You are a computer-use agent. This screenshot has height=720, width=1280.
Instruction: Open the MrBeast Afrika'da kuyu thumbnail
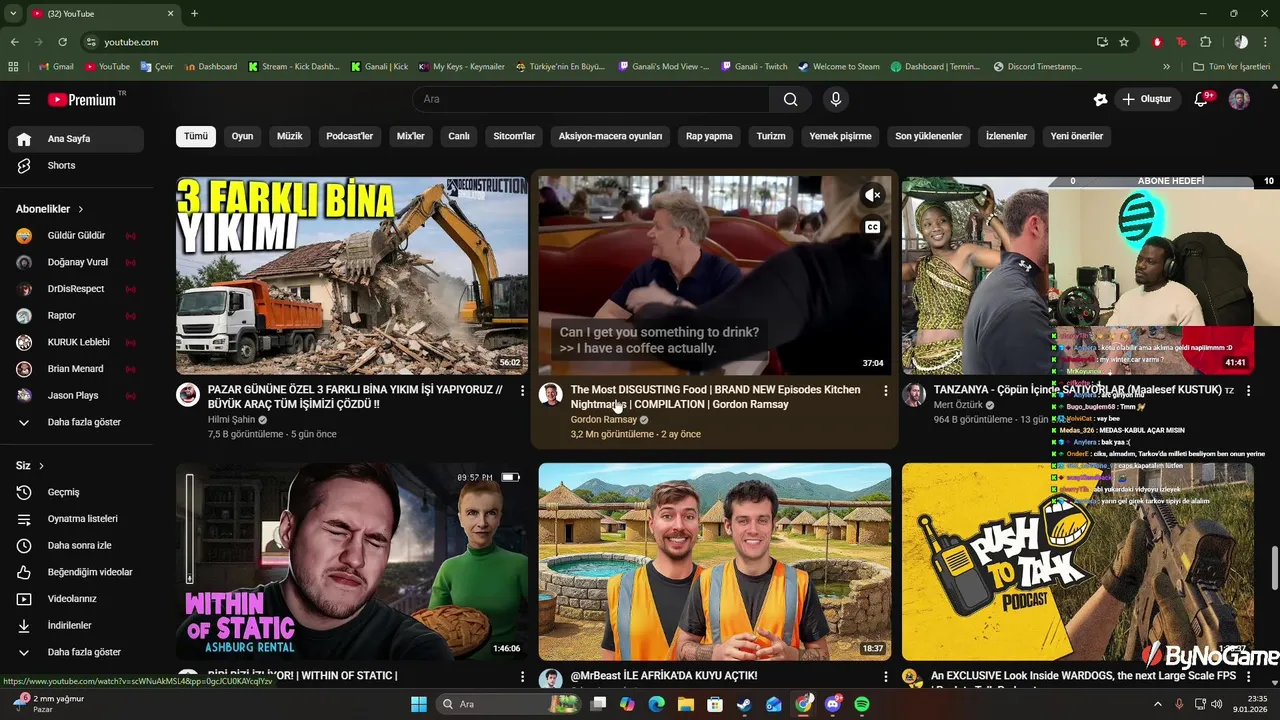[x=715, y=561]
